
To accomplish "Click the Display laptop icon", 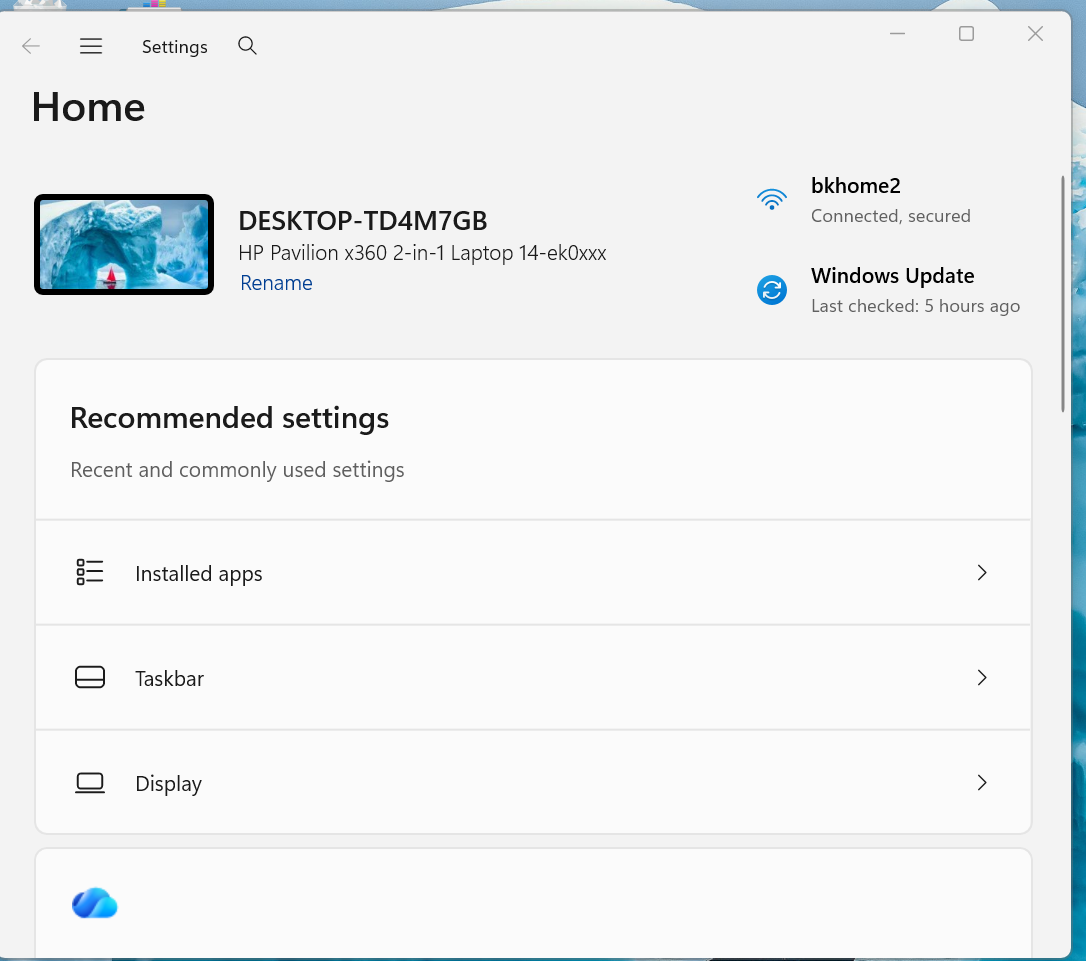I will click(89, 783).
